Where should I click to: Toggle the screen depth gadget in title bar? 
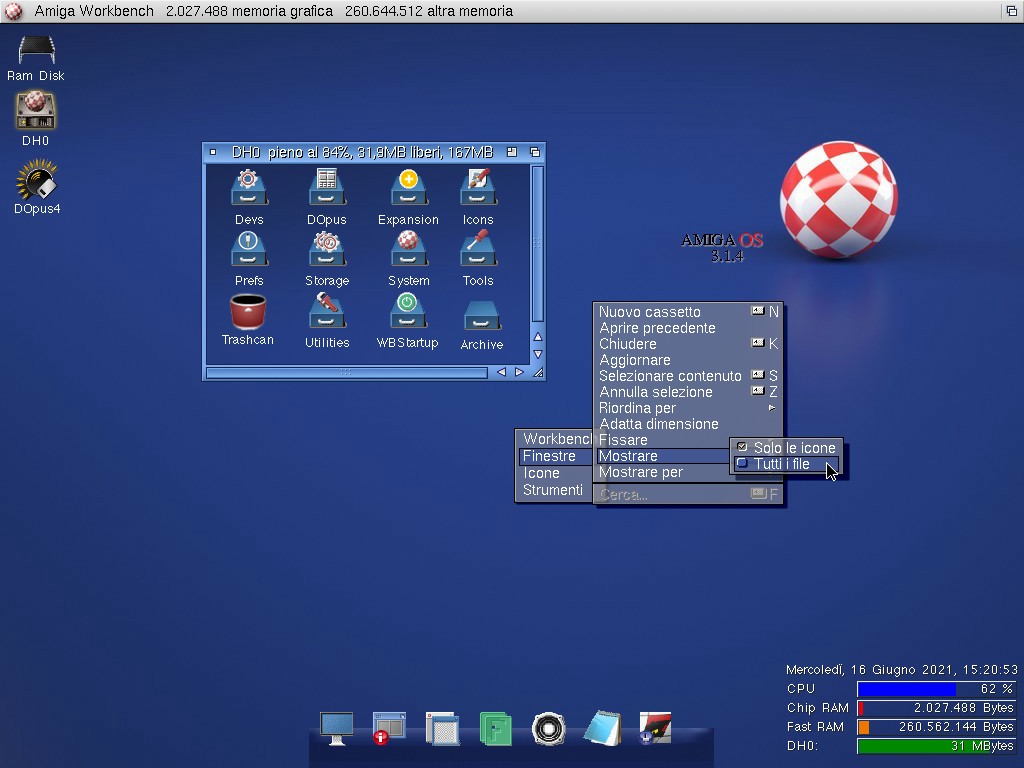coord(1011,11)
